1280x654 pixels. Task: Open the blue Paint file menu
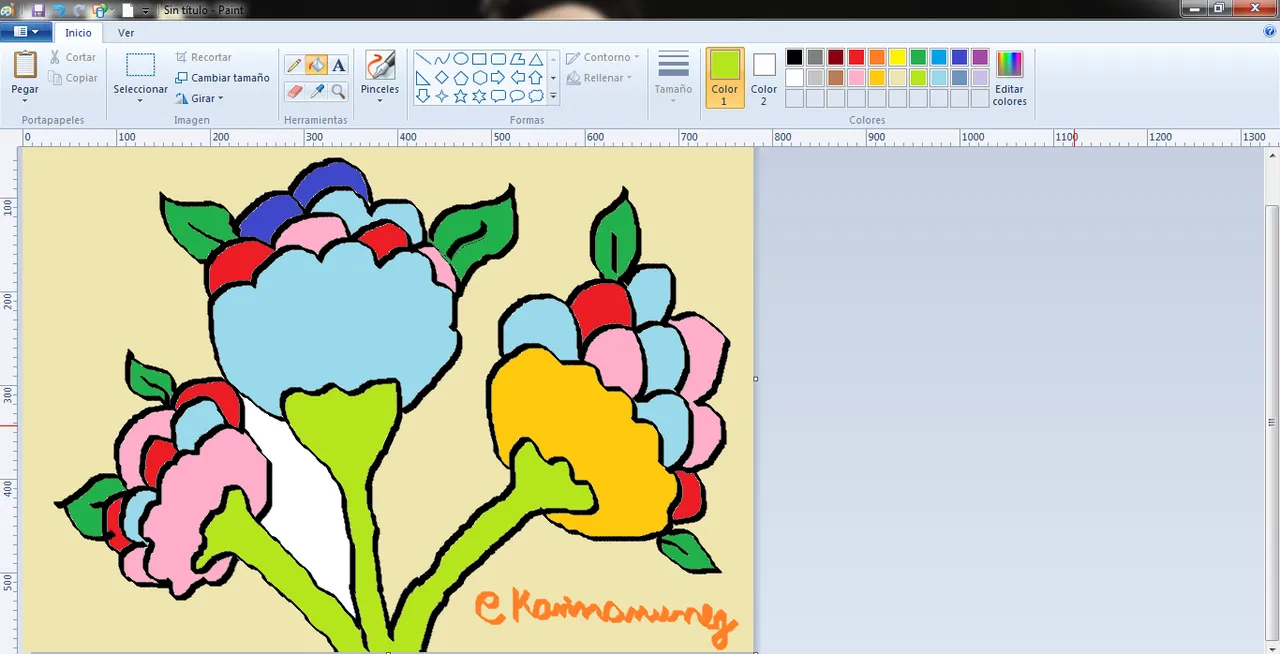pyautogui.click(x=26, y=32)
